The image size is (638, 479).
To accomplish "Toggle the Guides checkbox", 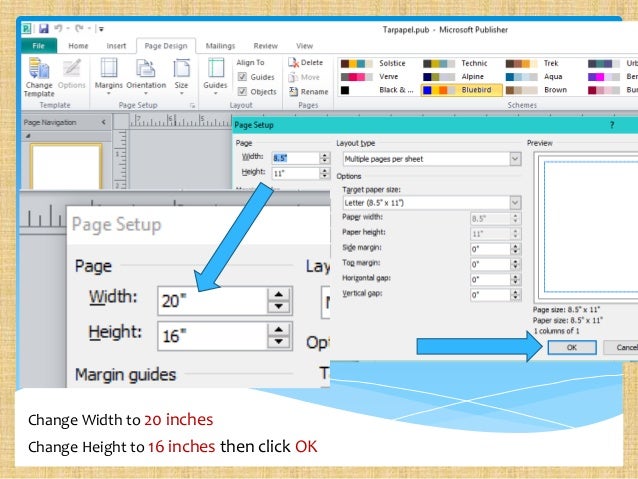I will 242,77.
